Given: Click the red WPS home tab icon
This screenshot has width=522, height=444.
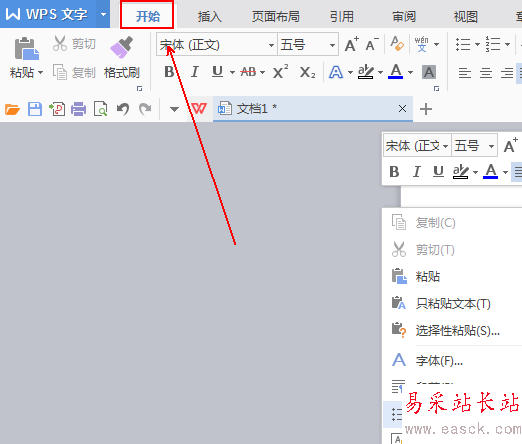Looking at the screenshot, I should [199, 109].
